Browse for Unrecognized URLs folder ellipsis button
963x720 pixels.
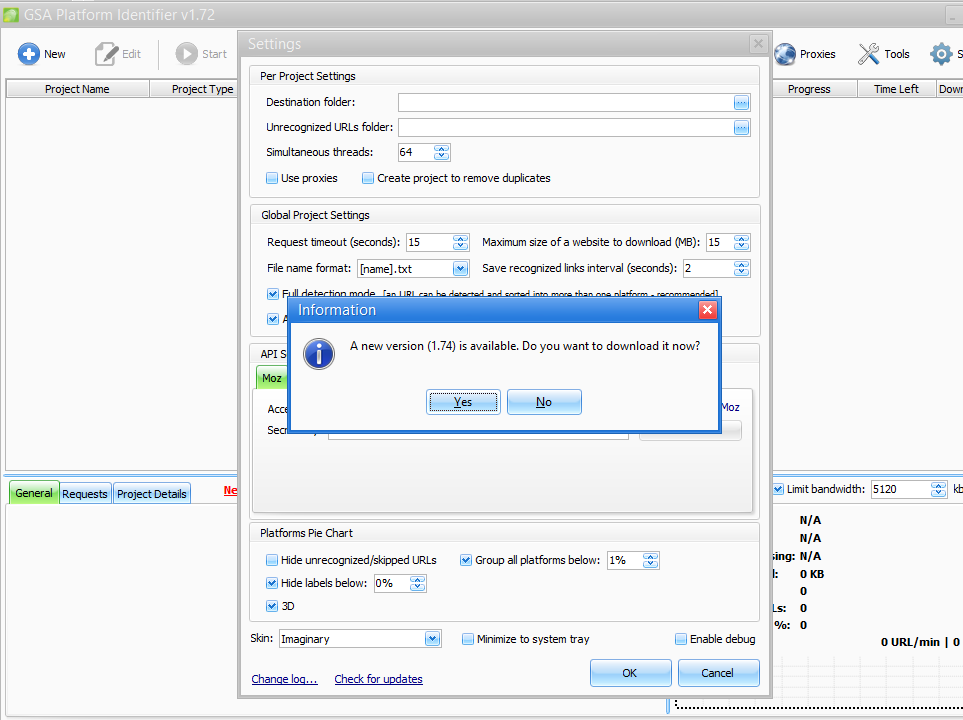coord(741,128)
